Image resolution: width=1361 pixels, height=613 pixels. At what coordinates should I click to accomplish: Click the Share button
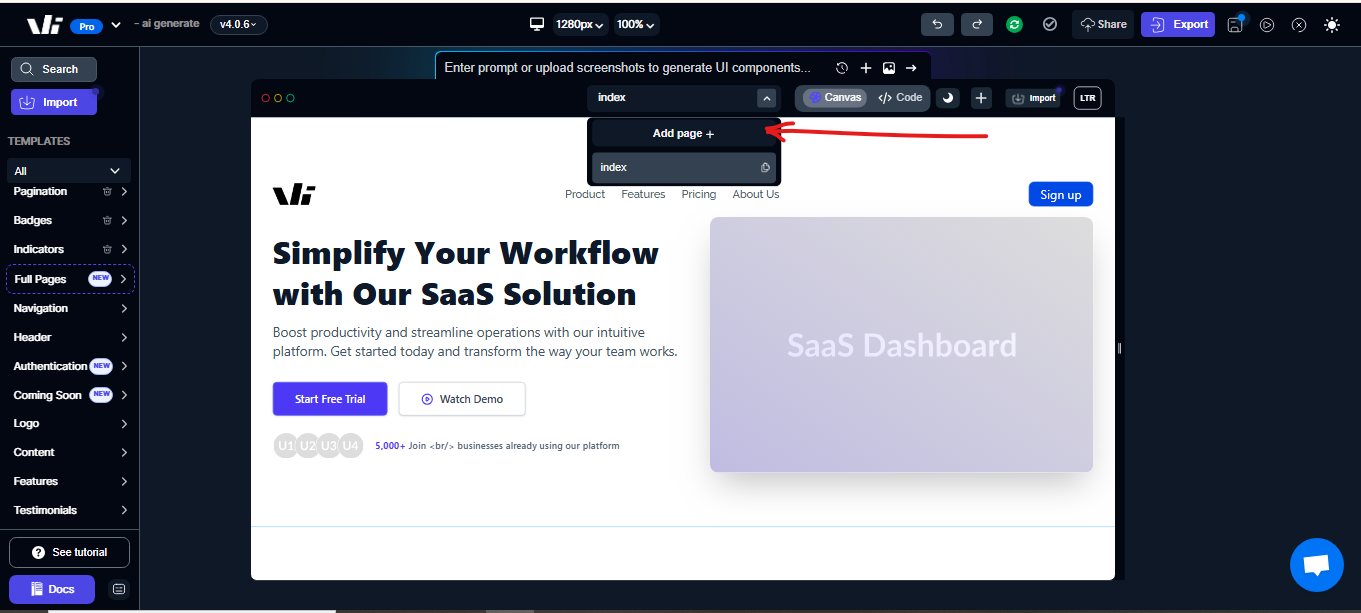(x=1103, y=24)
